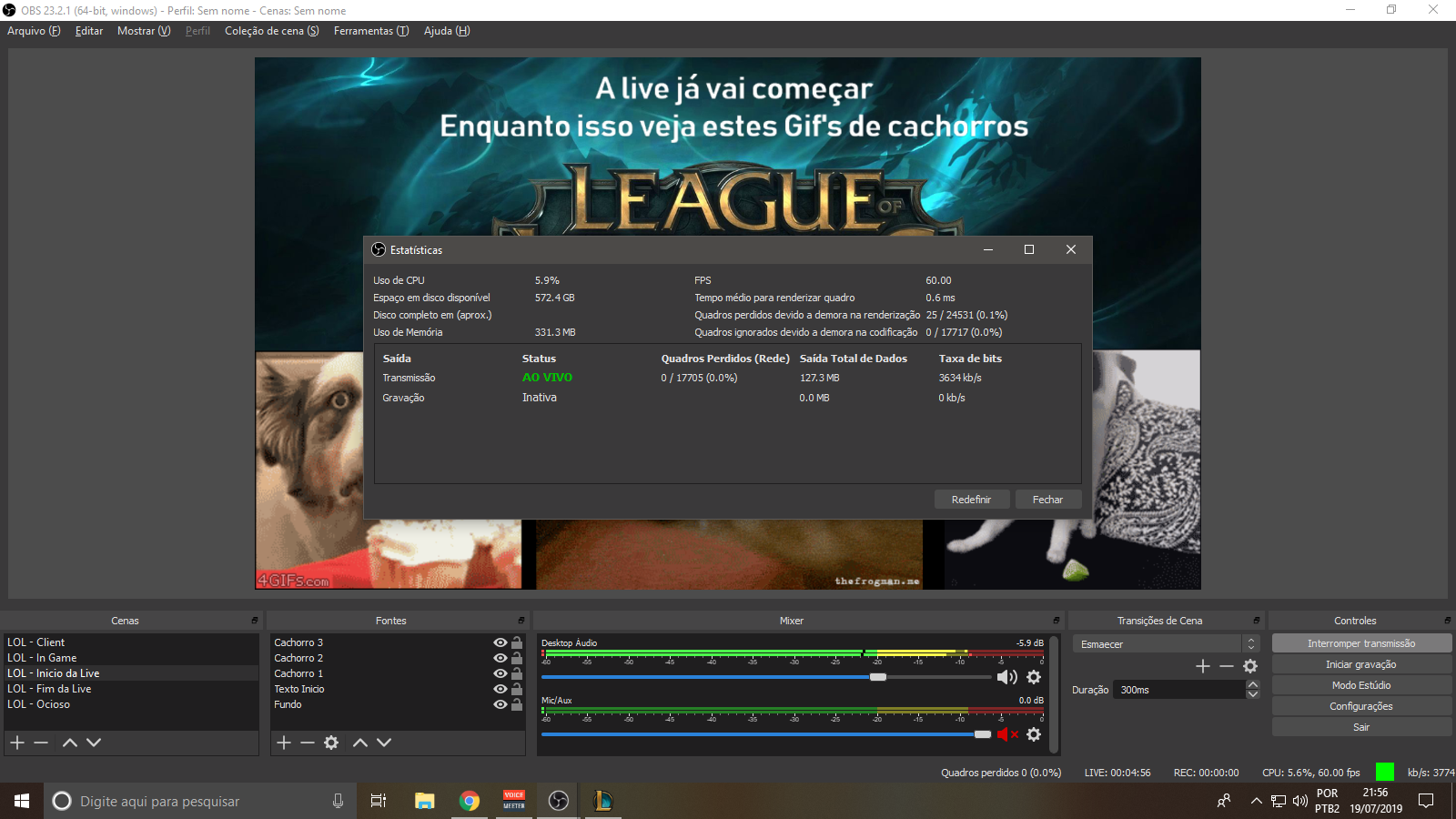Click Interromper transmissão button
The image size is (1456, 819).
tap(1361, 643)
